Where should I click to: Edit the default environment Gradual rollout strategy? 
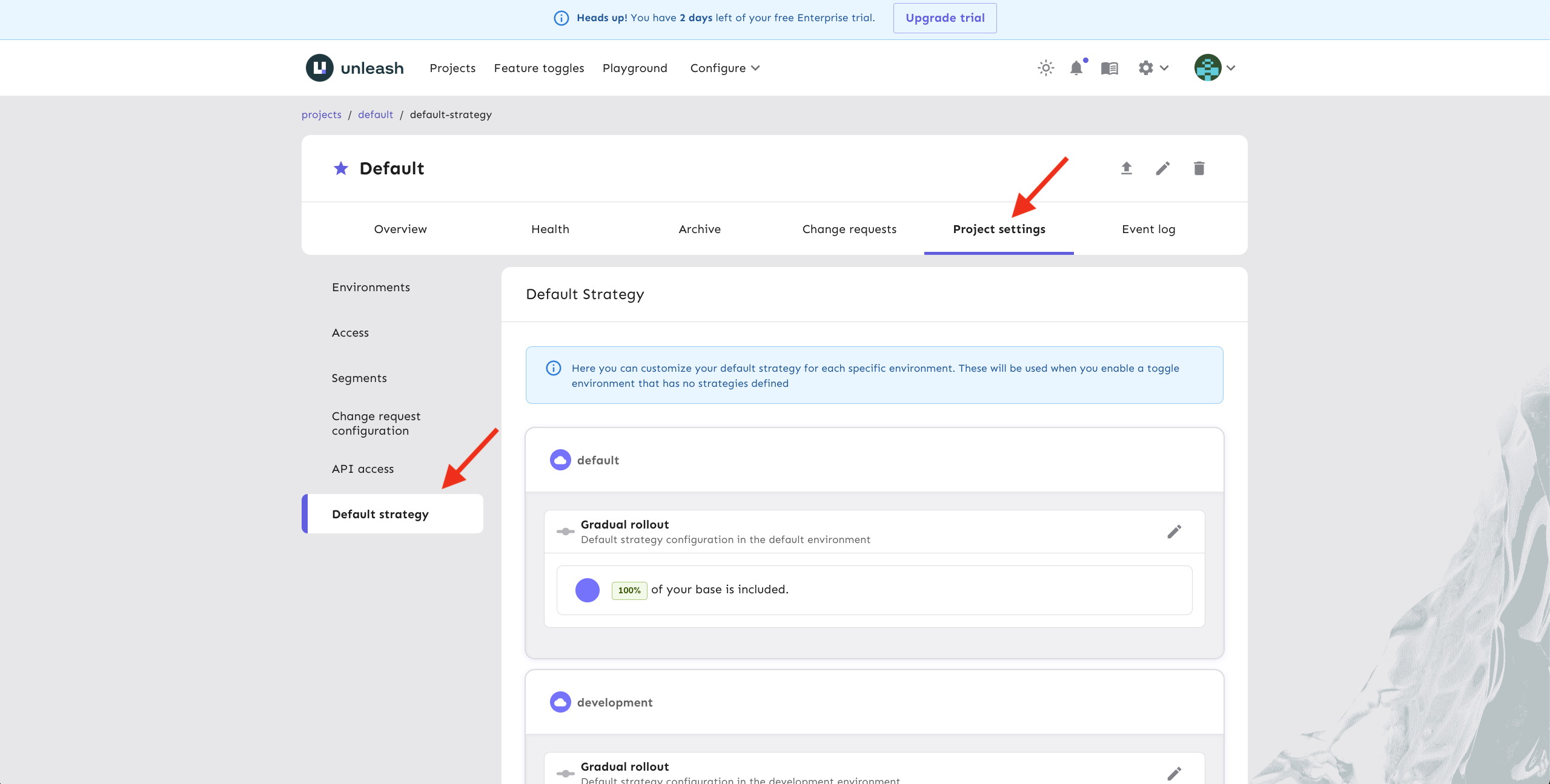tap(1174, 532)
